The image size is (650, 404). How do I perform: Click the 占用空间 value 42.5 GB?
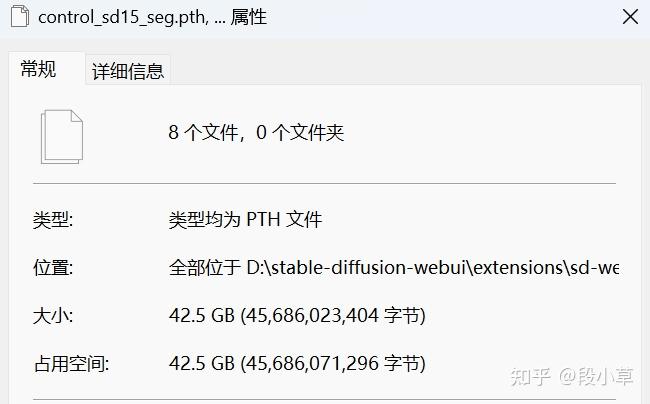coord(202,364)
